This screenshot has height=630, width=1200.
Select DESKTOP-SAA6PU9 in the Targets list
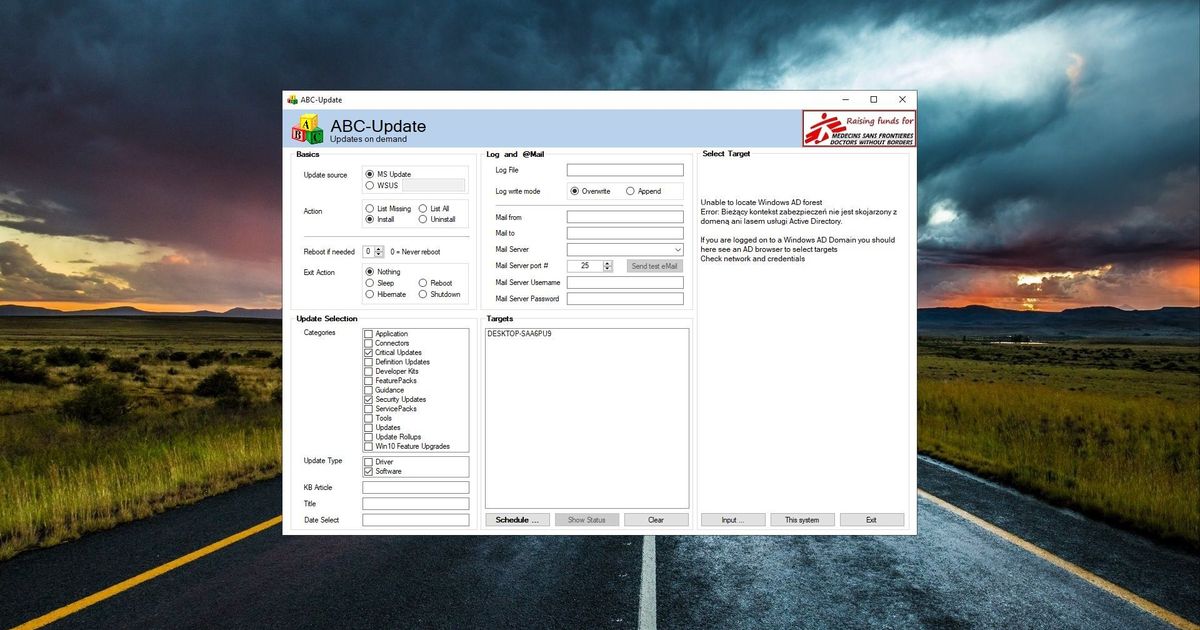click(520, 334)
